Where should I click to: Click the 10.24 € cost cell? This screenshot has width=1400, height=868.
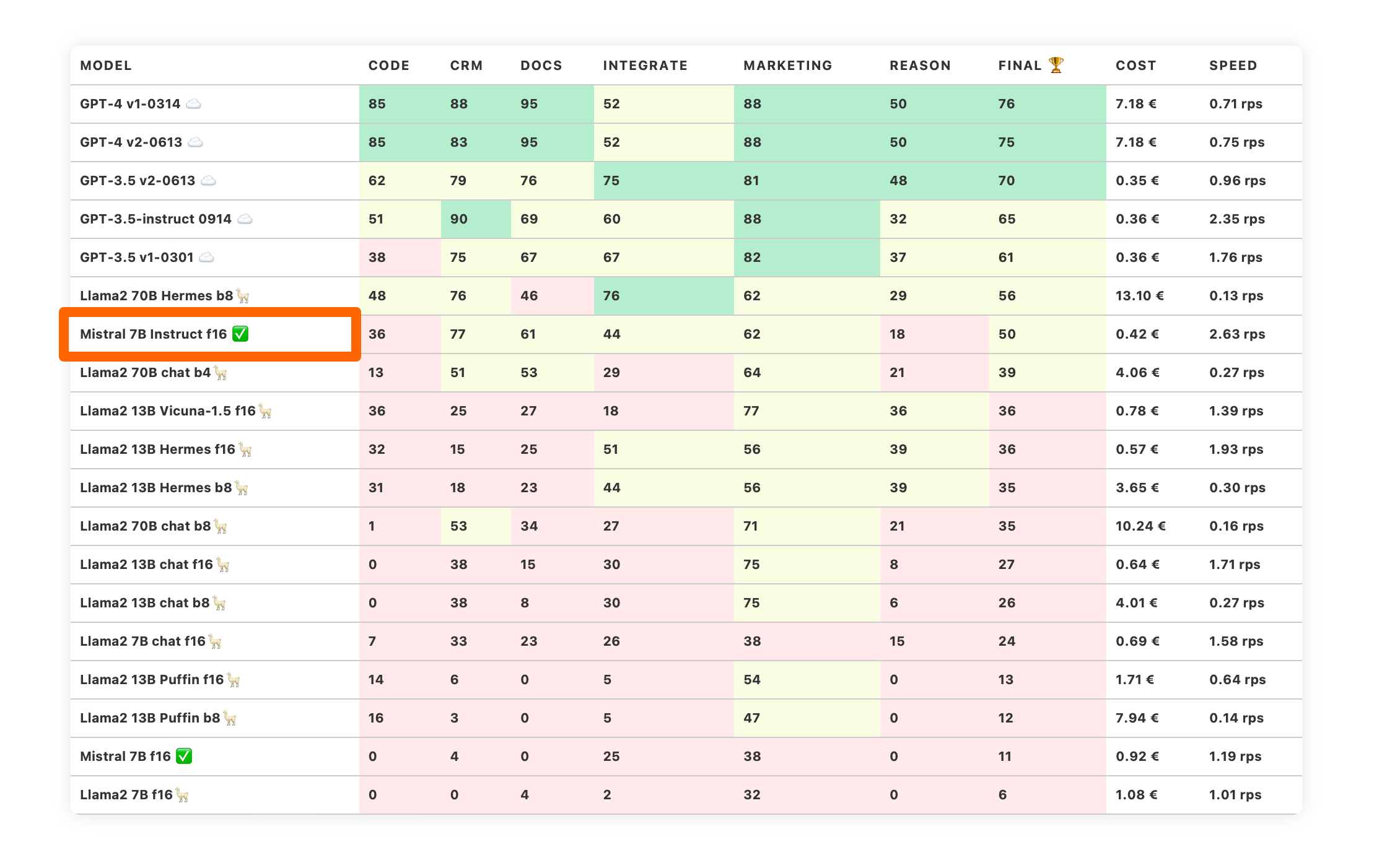click(1141, 526)
